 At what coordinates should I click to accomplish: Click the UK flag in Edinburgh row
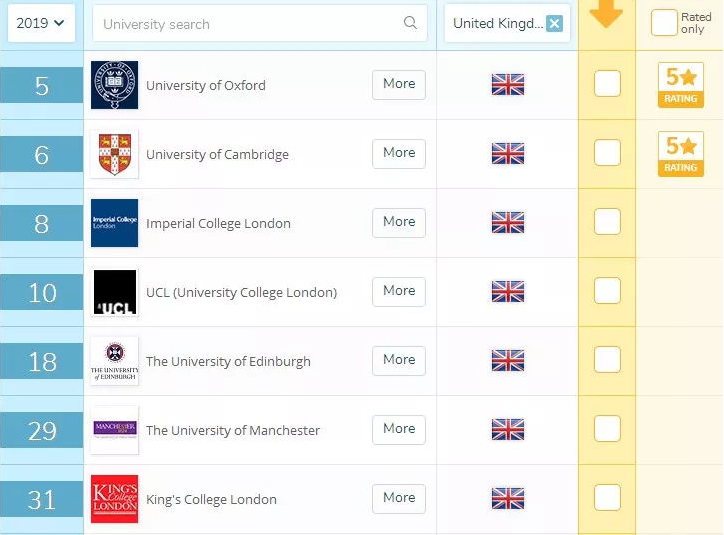click(507, 361)
